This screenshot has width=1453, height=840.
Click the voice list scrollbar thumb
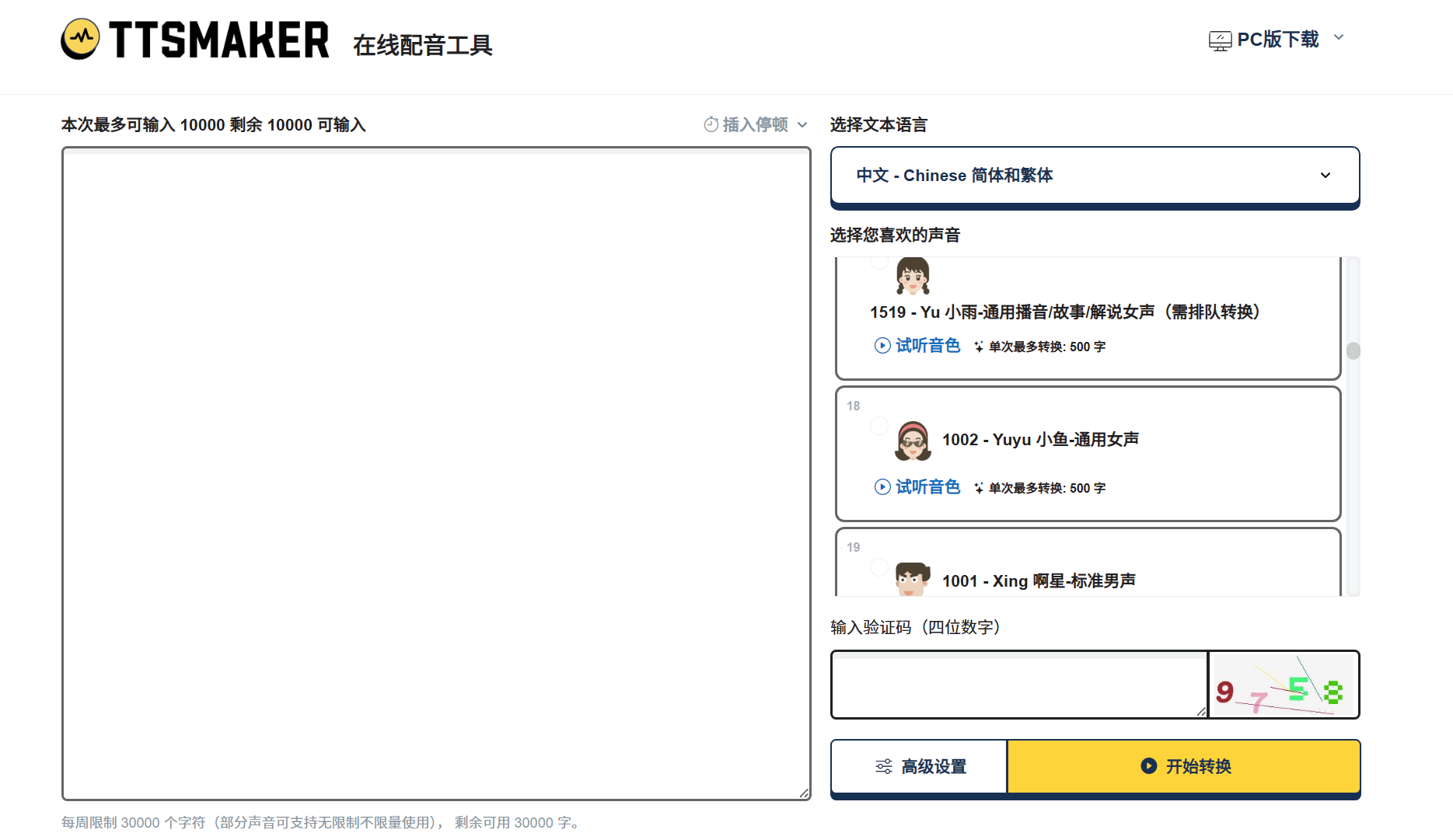[1353, 351]
